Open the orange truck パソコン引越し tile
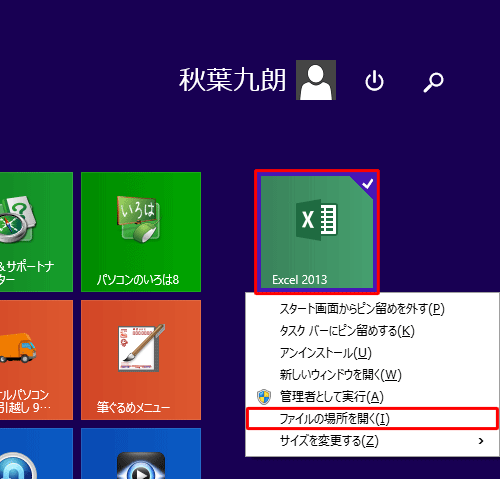This screenshot has height=479, width=500. [x=36, y=360]
